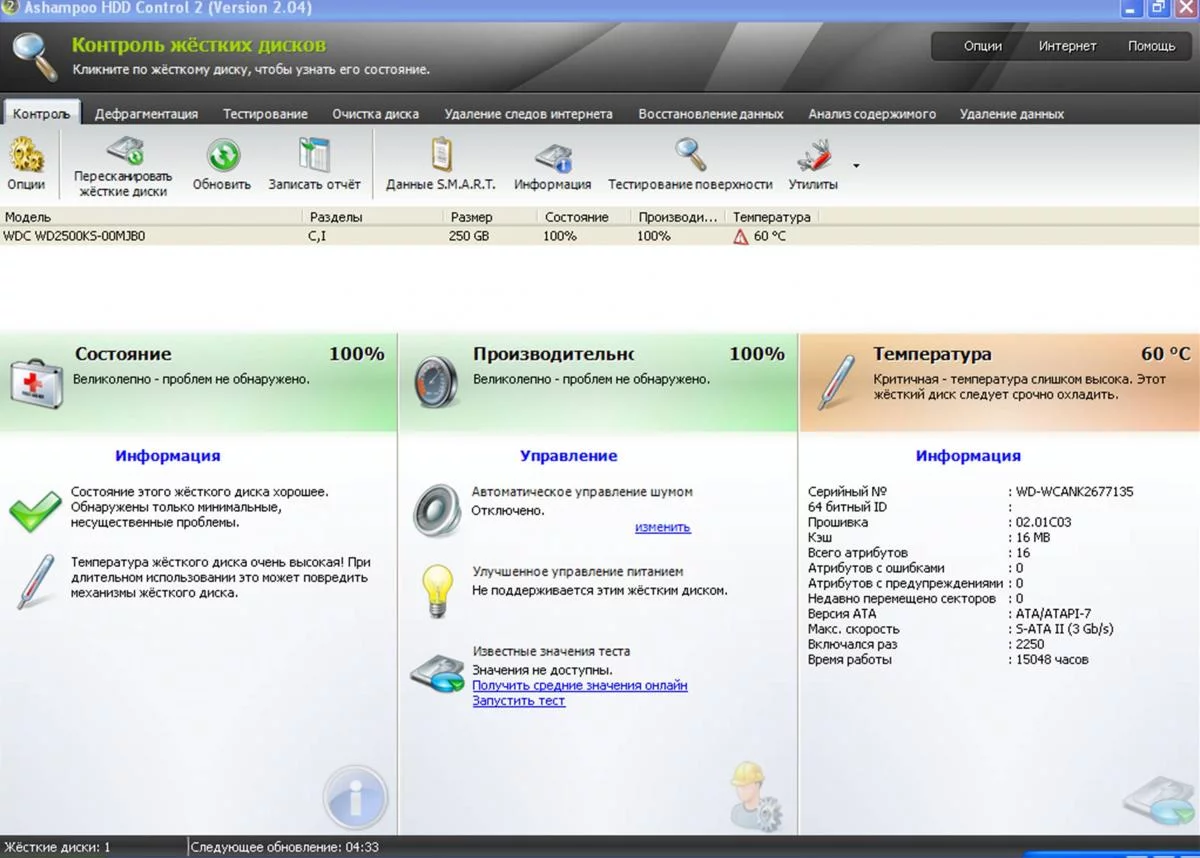
Task: Click the Жёсткие диски: 1 status entry
Action: pos(57,847)
